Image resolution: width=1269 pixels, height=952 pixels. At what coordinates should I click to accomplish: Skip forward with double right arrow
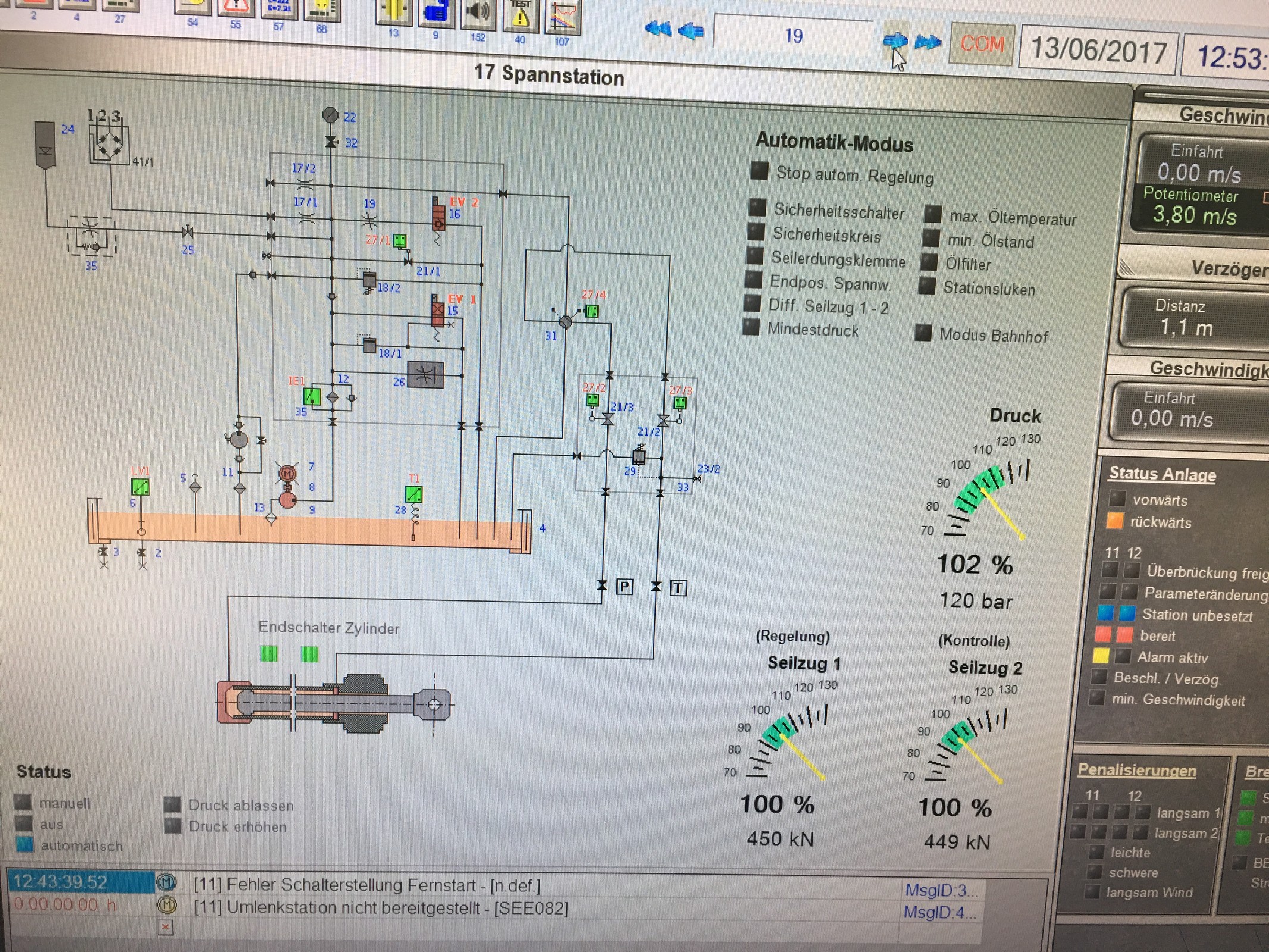928,42
